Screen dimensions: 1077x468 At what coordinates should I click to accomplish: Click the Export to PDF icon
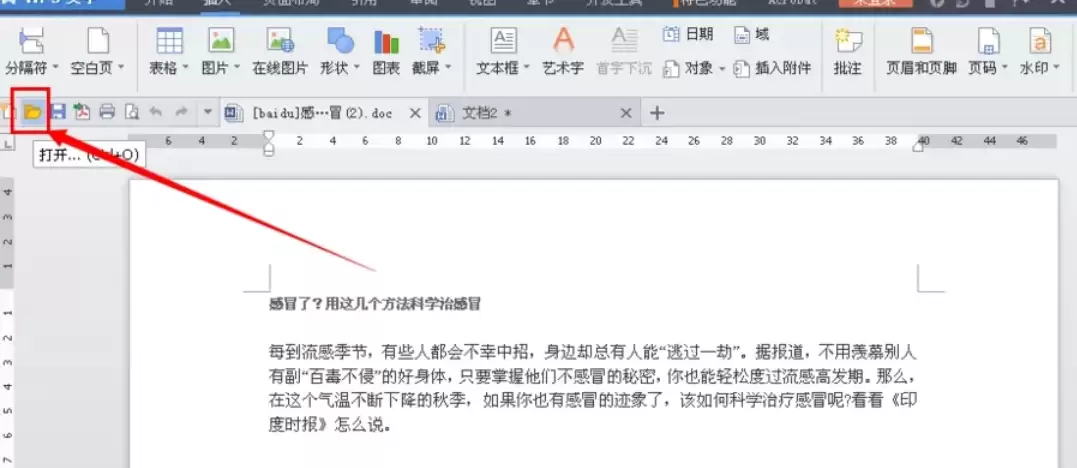tap(82, 112)
